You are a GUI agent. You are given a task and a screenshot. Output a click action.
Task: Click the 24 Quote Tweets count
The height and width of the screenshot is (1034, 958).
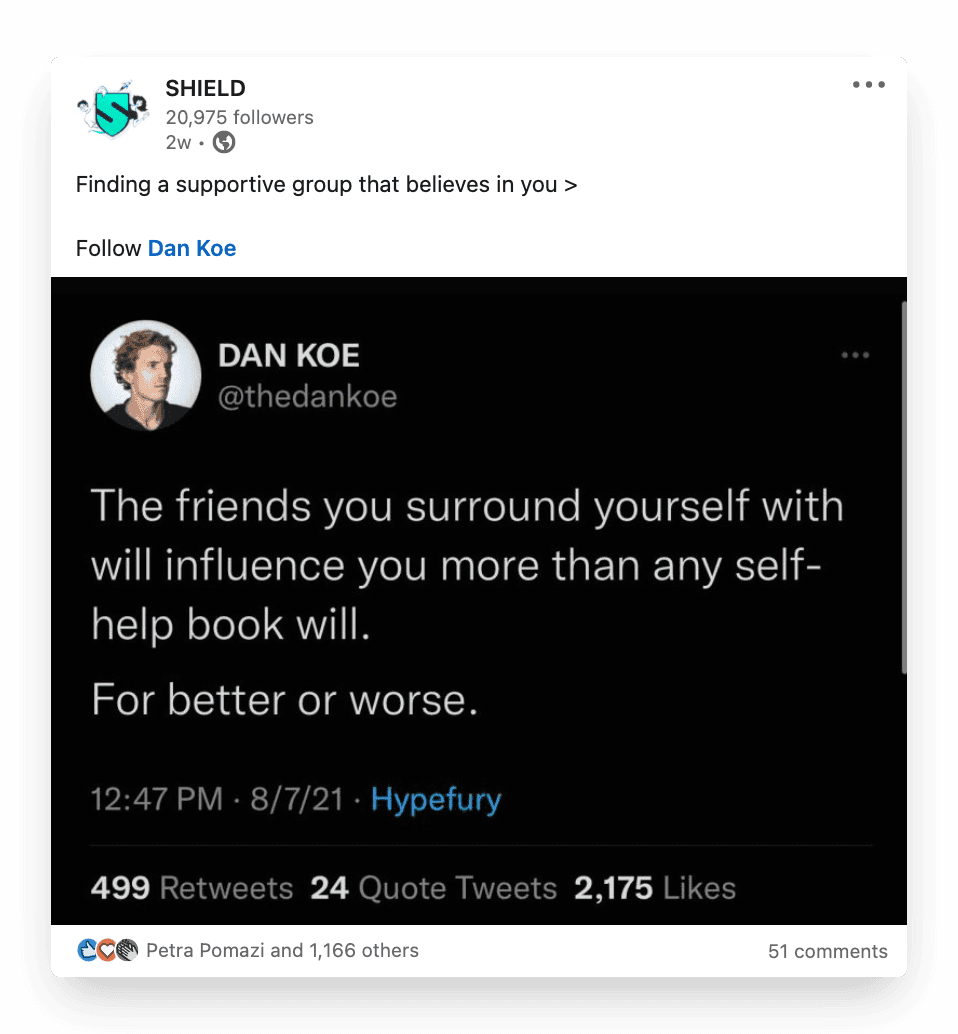coord(434,888)
